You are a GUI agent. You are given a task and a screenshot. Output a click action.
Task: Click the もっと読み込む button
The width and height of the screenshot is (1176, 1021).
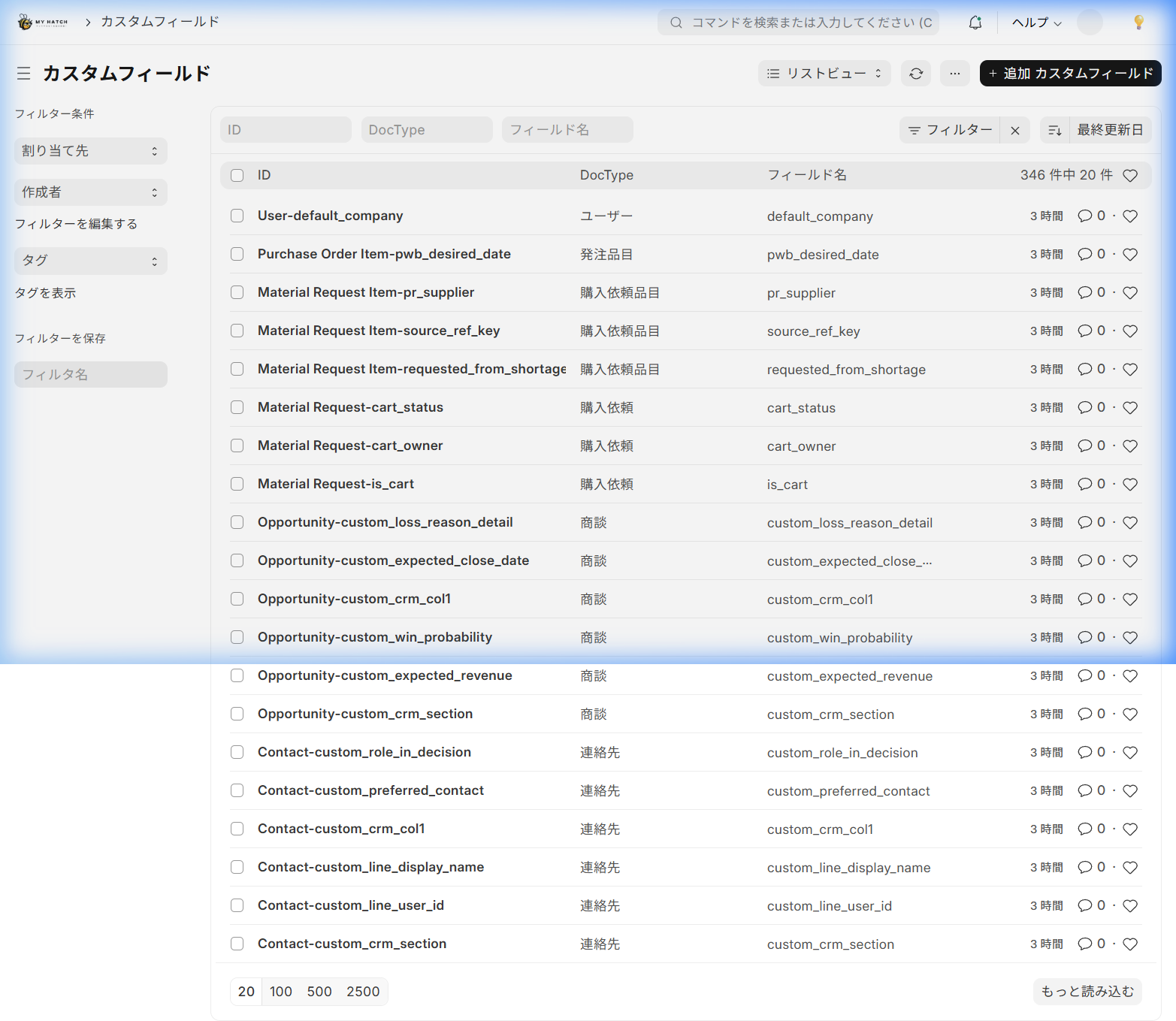(x=1087, y=992)
